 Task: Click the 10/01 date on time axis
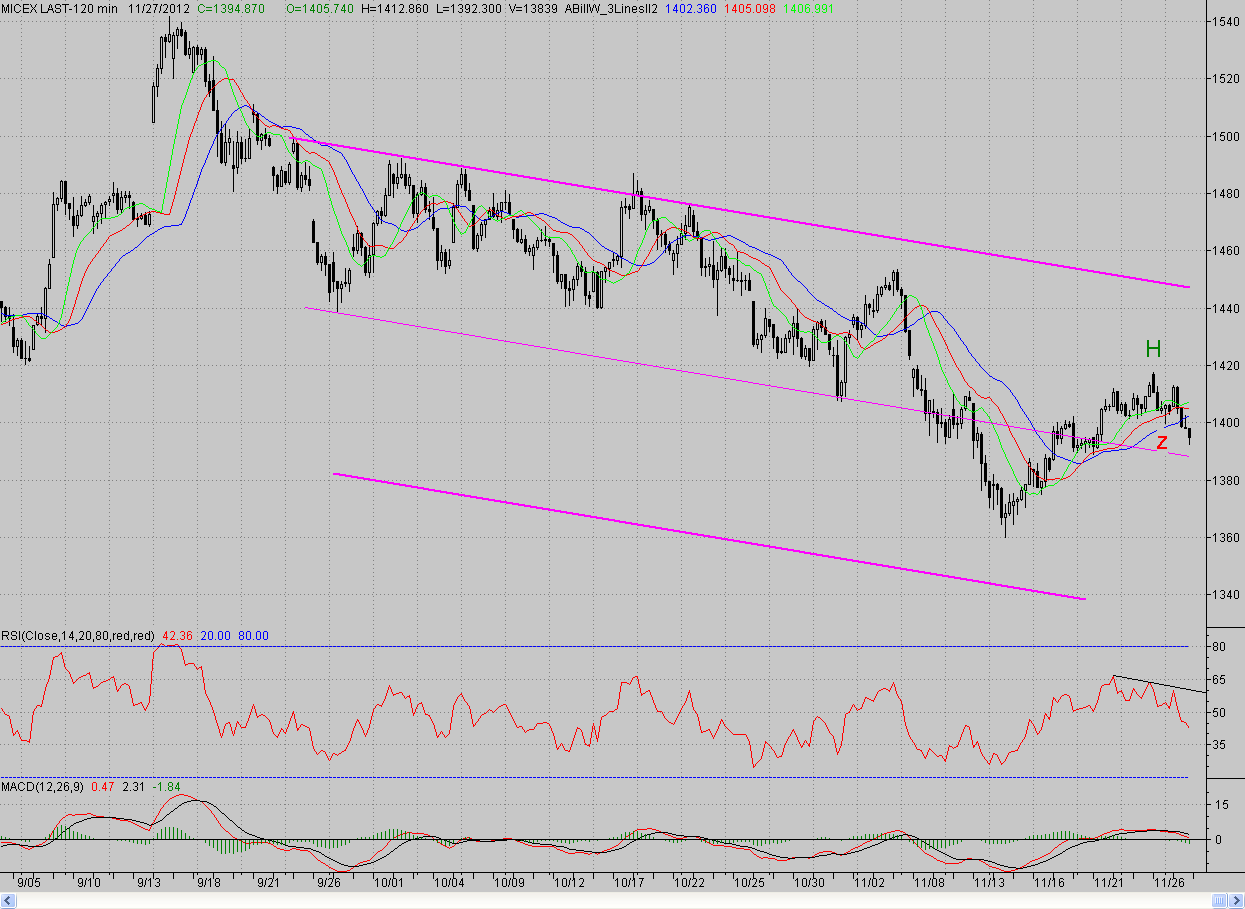click(389, 883)
